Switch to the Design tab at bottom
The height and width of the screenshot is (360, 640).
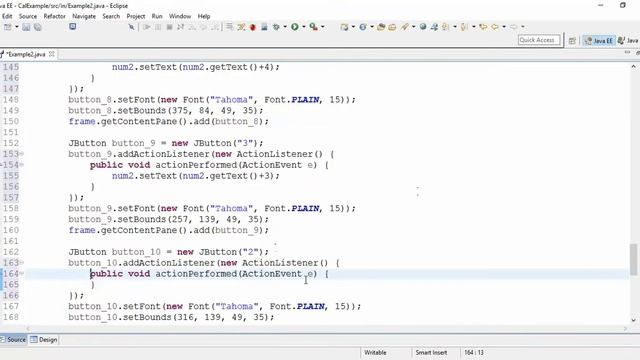click(44, 340)
